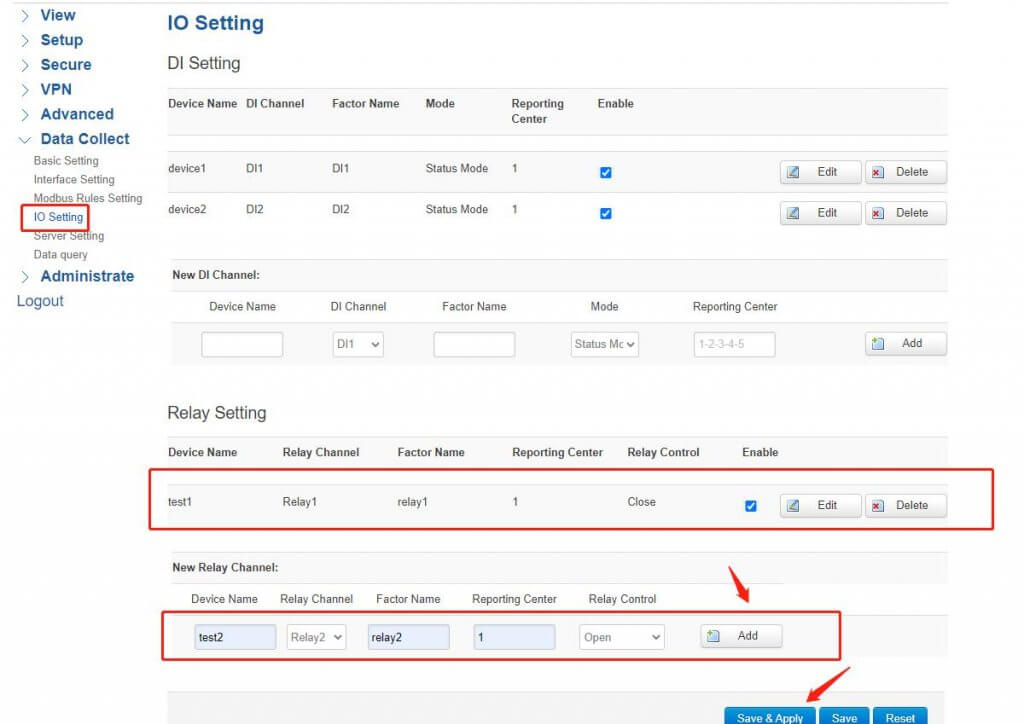Screen dimensions: 1024x724
Task: Open the Relay Channel dropdown showing Relay2
Action: coord(316,635)
